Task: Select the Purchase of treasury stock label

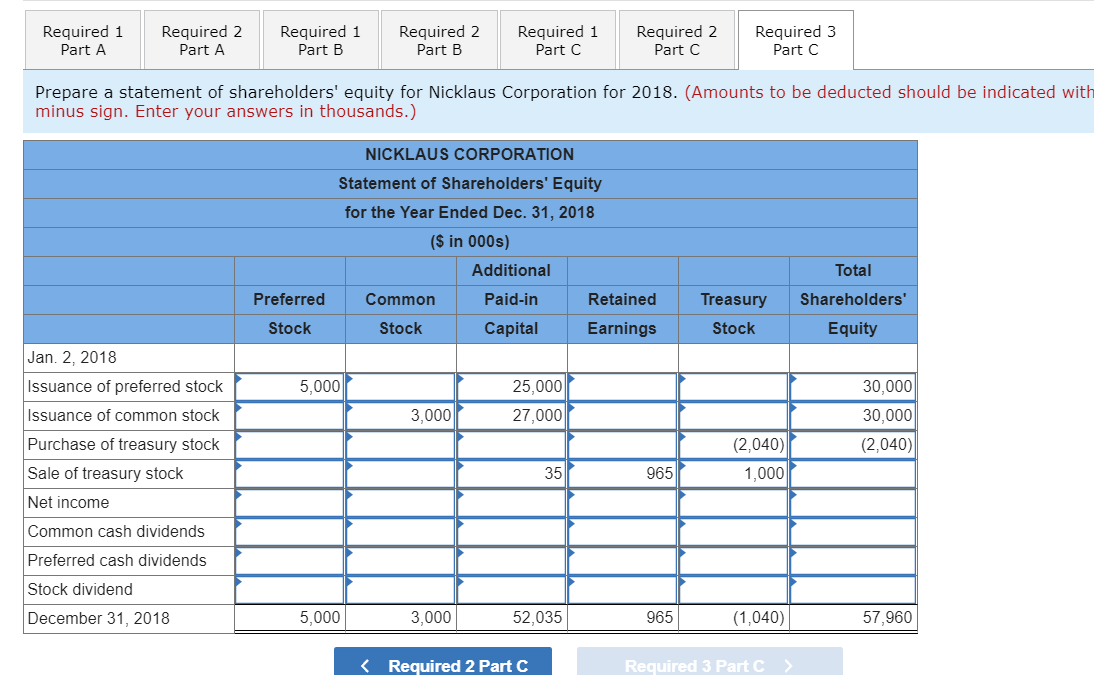Action: coord(123,445)
